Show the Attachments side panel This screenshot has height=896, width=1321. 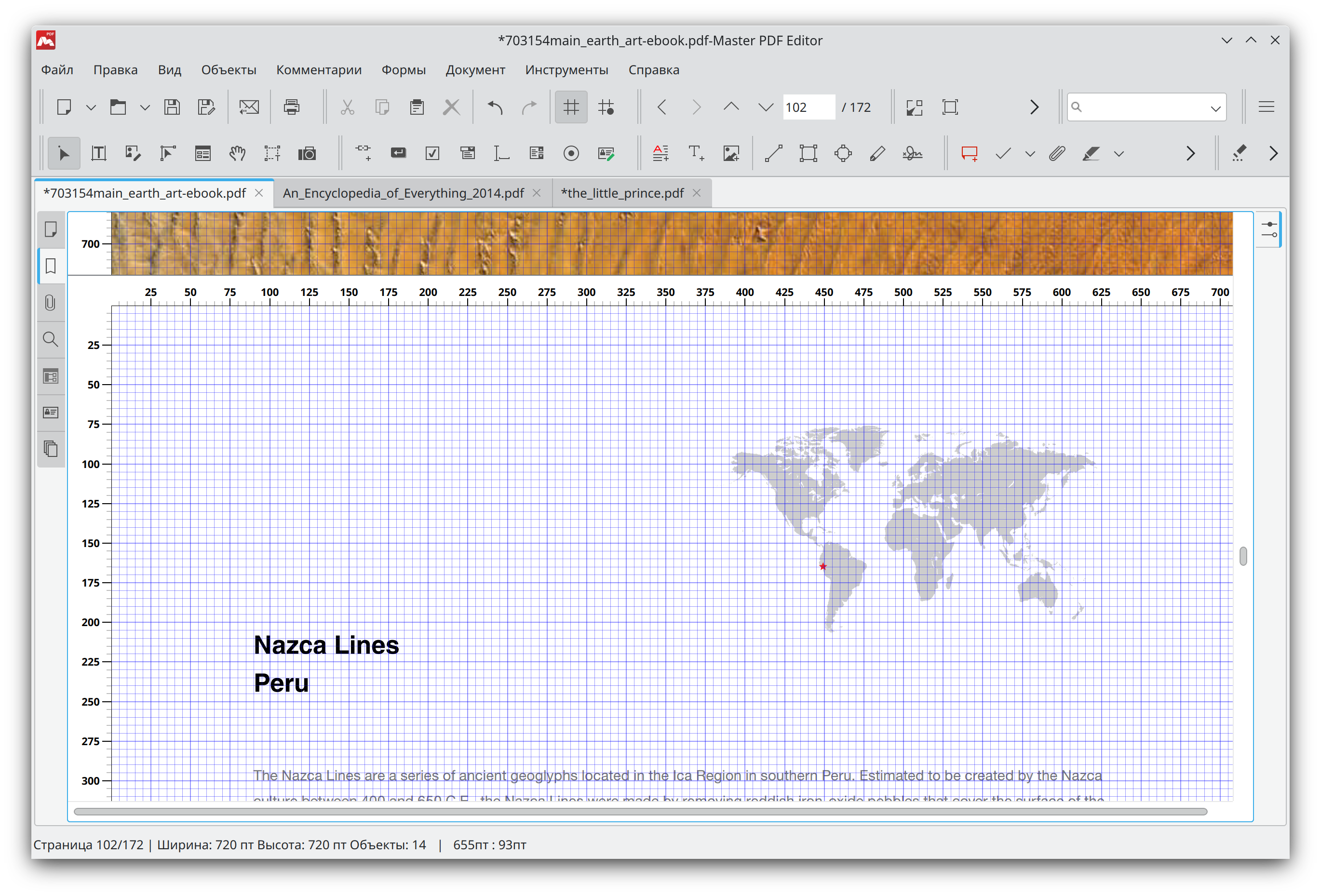coord(51,302)
